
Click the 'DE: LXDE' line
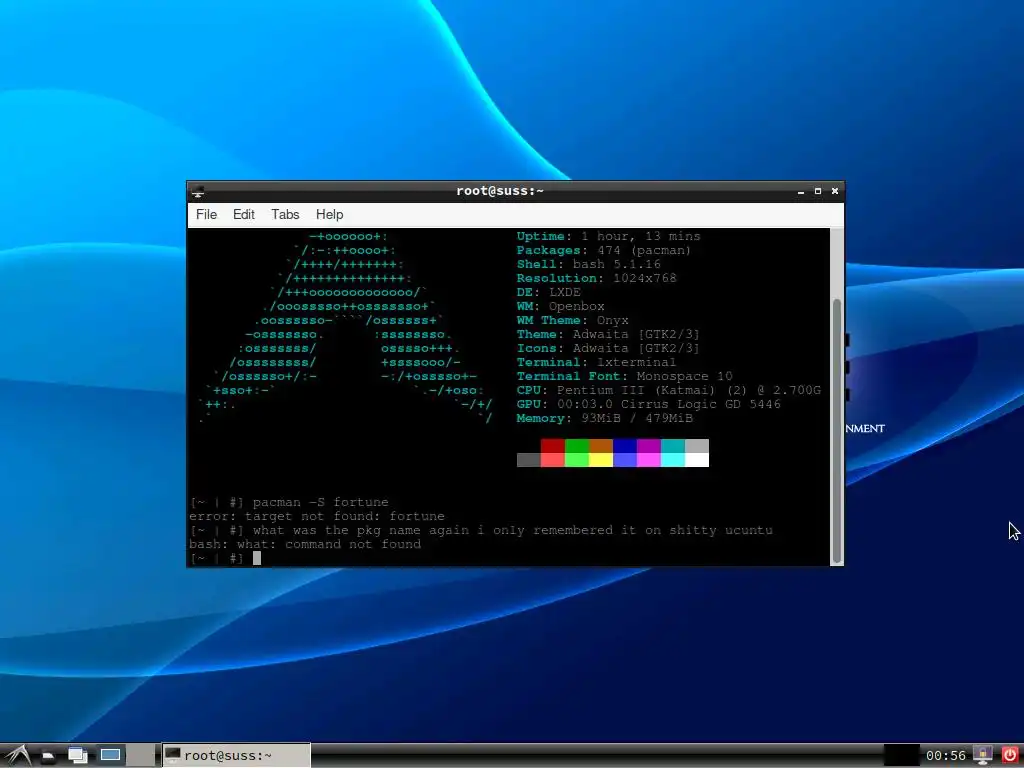click(549, 292)
